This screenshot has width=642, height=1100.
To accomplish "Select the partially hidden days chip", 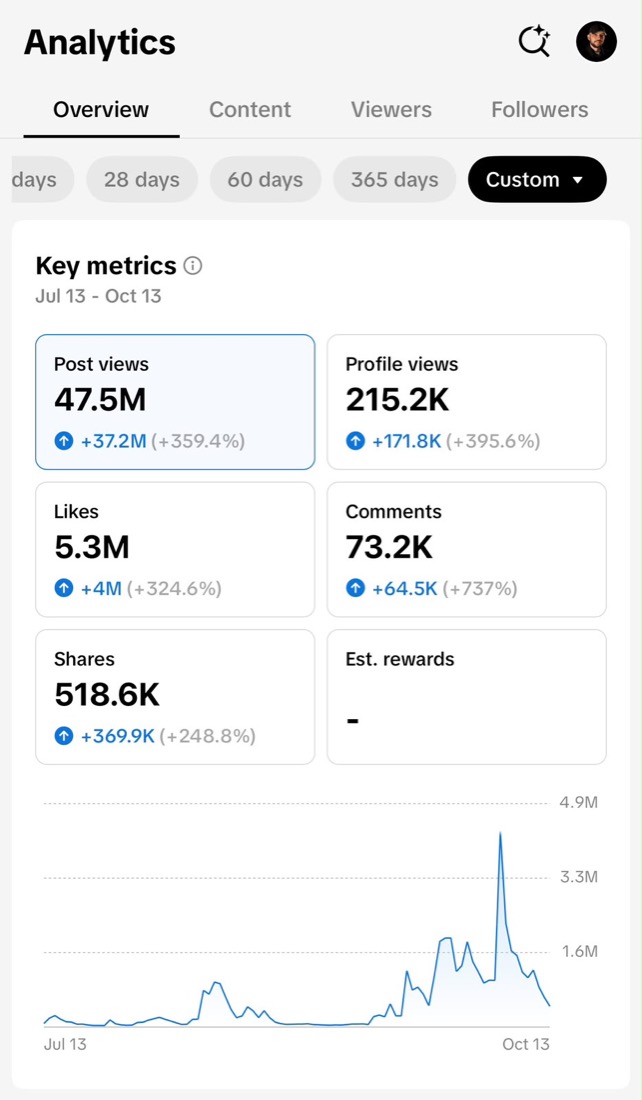I will point(42,180).
